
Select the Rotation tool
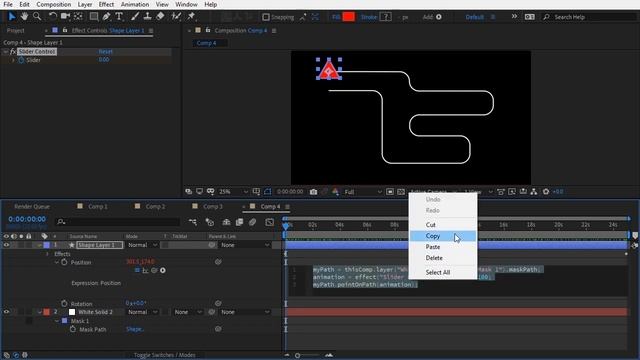(x=53, y=16)
